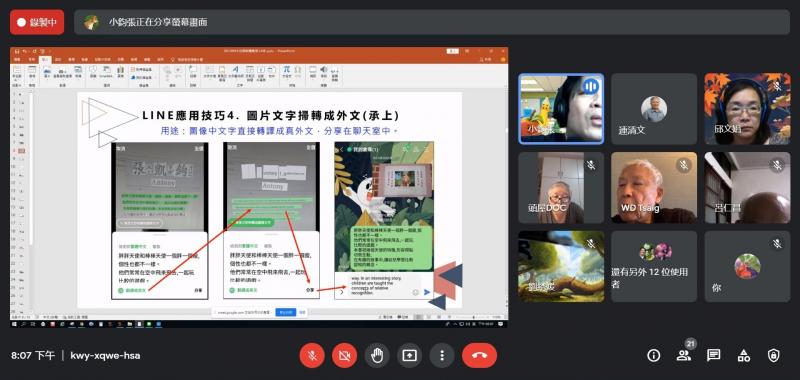The image size is (800, 380).
Task: Open the chat with everyone panel
Action: click(x=714, y=356)
